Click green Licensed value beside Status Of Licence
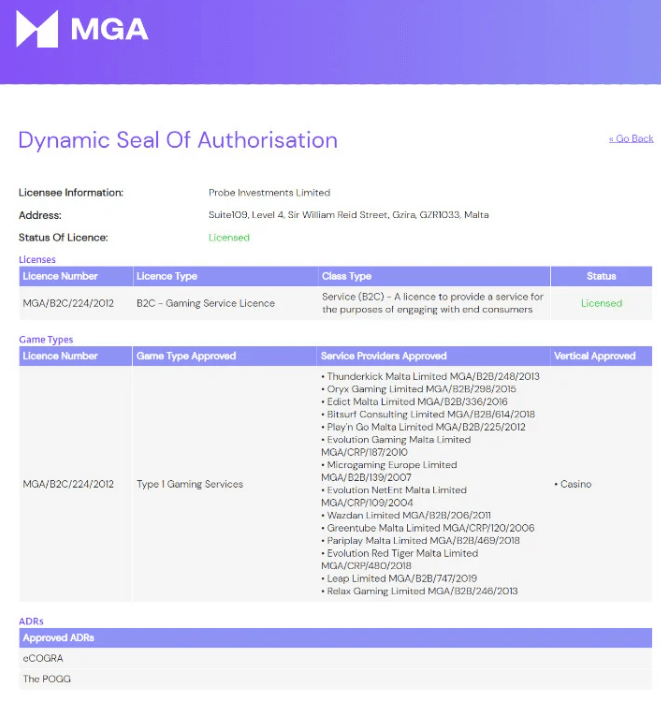The width and height of the screenshot is (661, 702). coord(229,238)
